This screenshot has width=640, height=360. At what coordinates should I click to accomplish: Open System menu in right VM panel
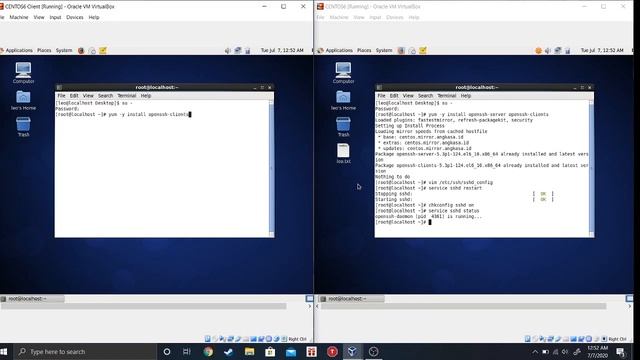point(384,51)
